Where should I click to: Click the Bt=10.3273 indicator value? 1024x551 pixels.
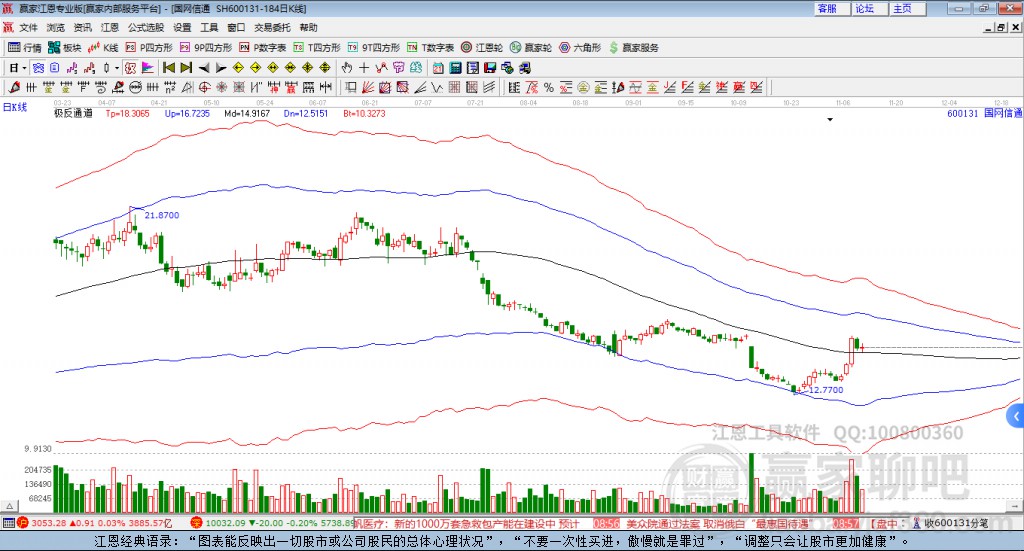[364, 114]
